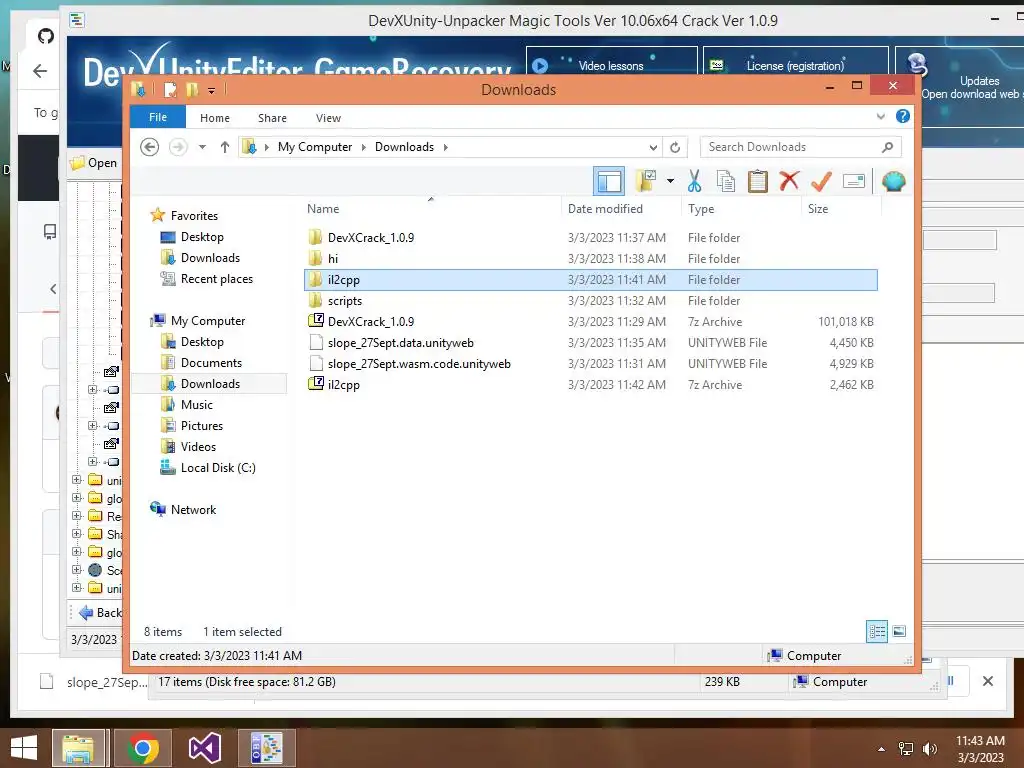Click the Properties icon in quick access toolbar
Screen dimensions: 1024x768
pos(170,90)
